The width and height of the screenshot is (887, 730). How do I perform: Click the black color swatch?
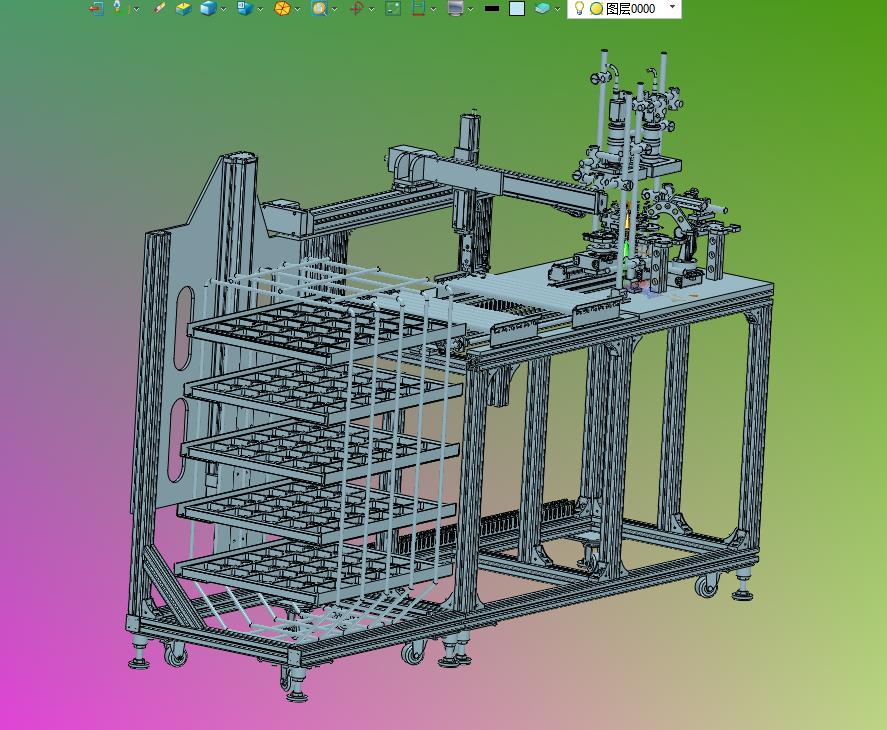[x=492, y=8]
